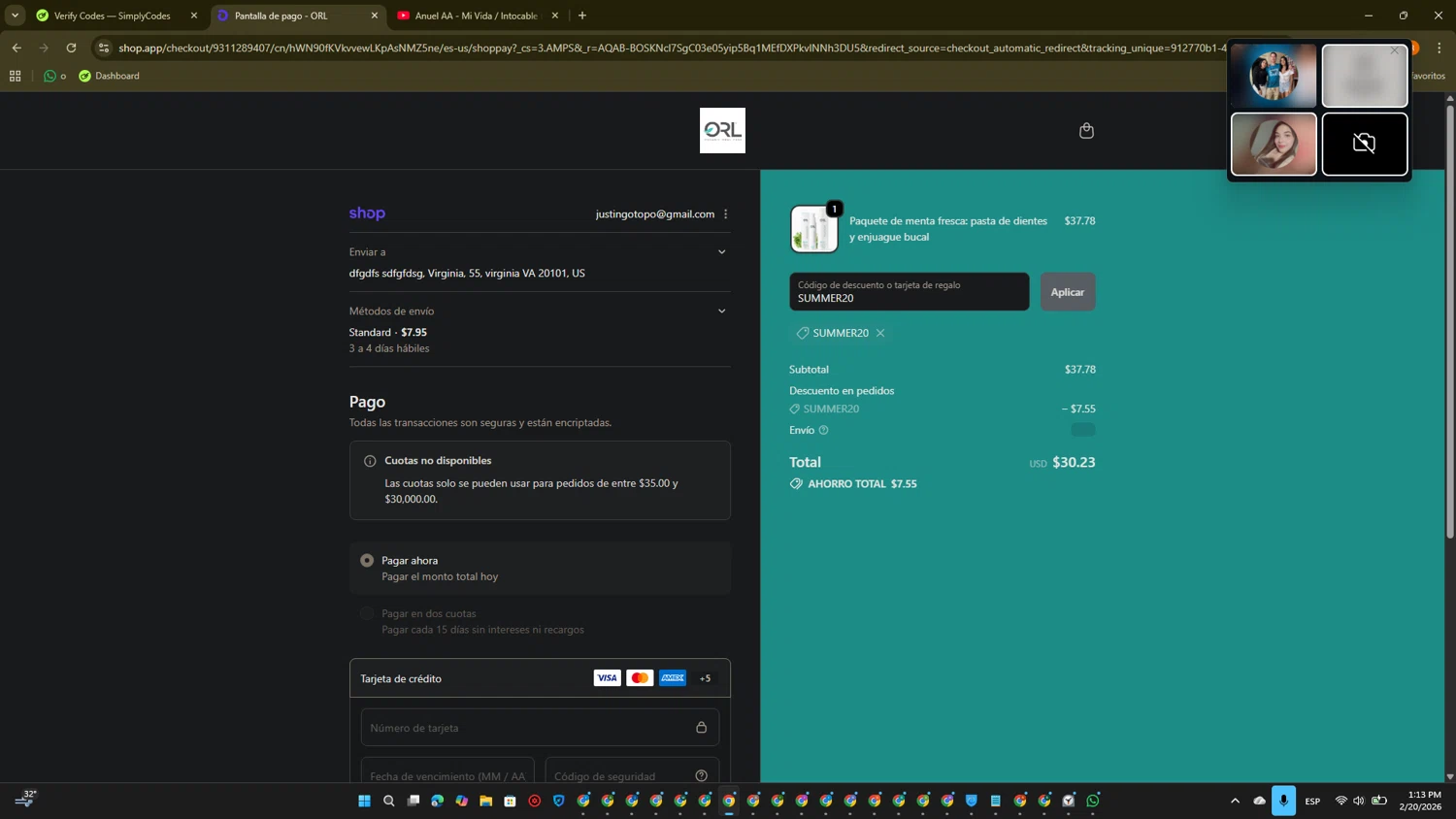The height and width of the screenshot is (819, 1456).
Task: Select the Pagar ahora radio option
Action: point(367,560)
